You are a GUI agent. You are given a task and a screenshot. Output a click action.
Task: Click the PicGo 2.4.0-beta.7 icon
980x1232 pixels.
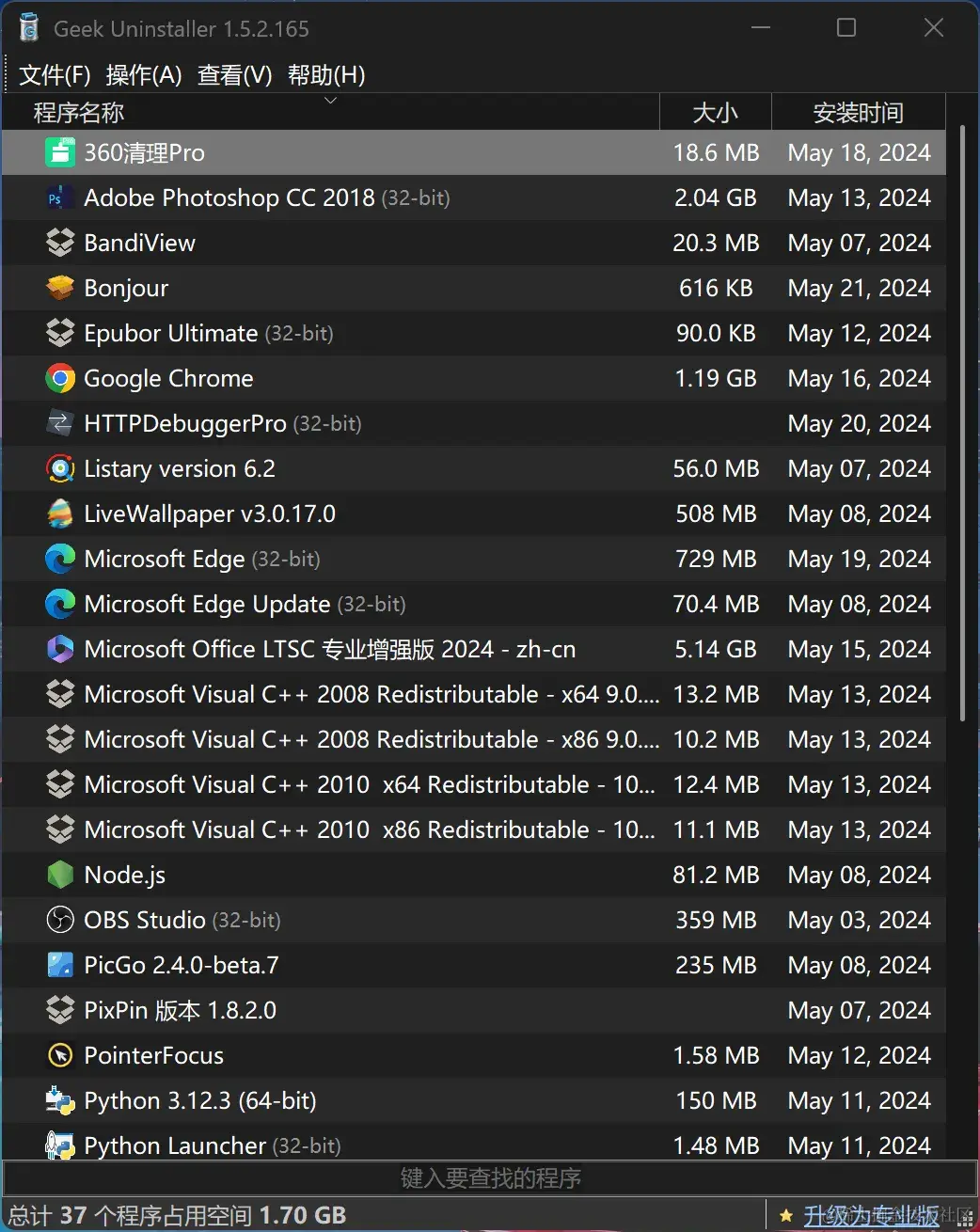click(x=60, y=965)
